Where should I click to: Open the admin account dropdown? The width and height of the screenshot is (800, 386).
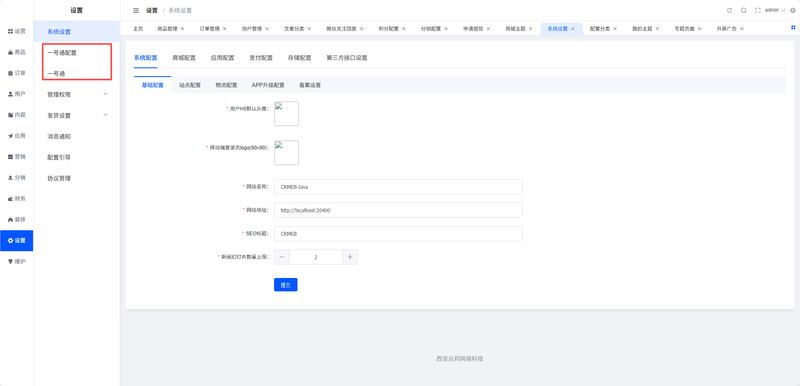[774, 10]
